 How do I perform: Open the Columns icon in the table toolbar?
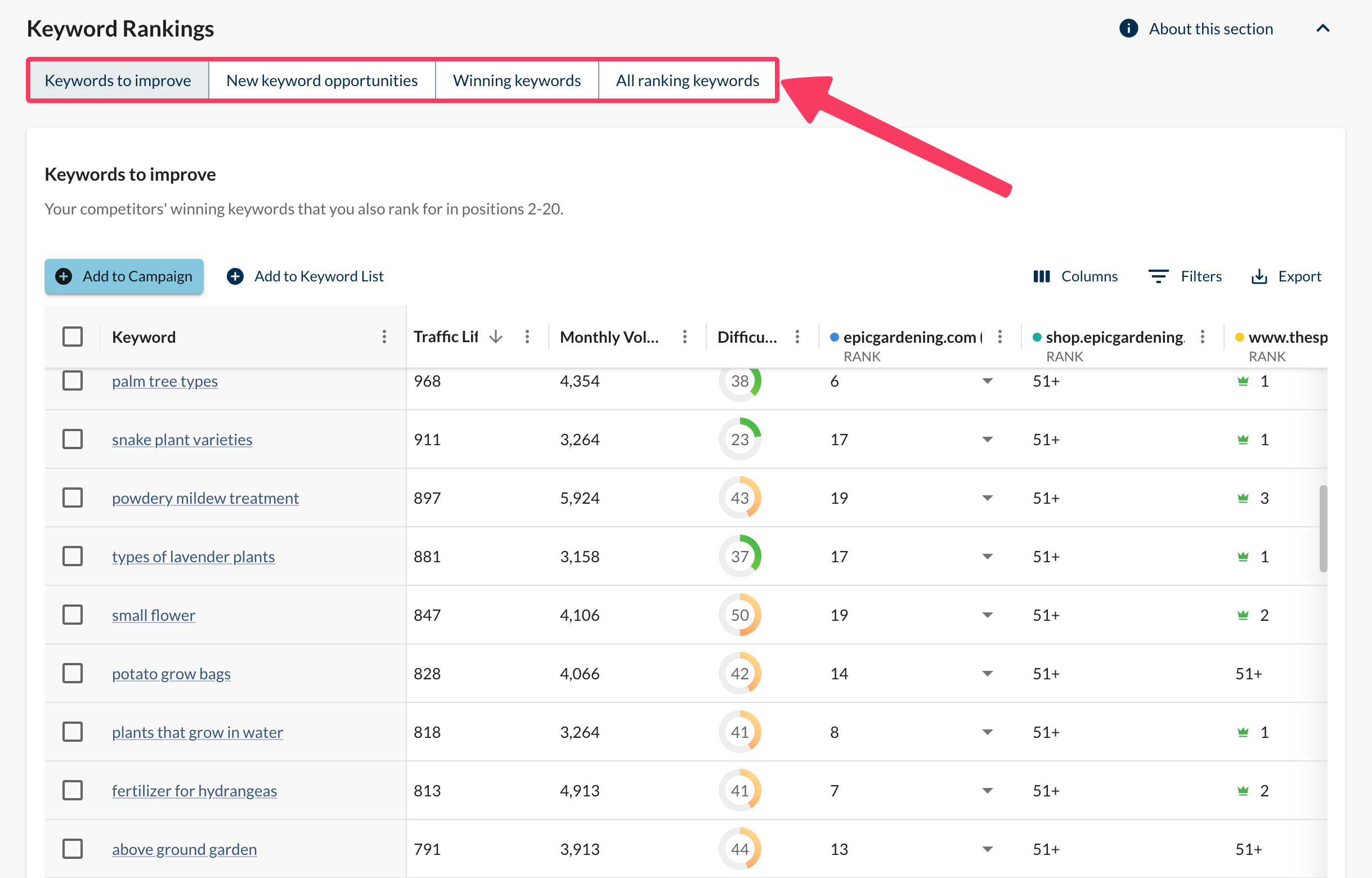(x=1041, y=276)
